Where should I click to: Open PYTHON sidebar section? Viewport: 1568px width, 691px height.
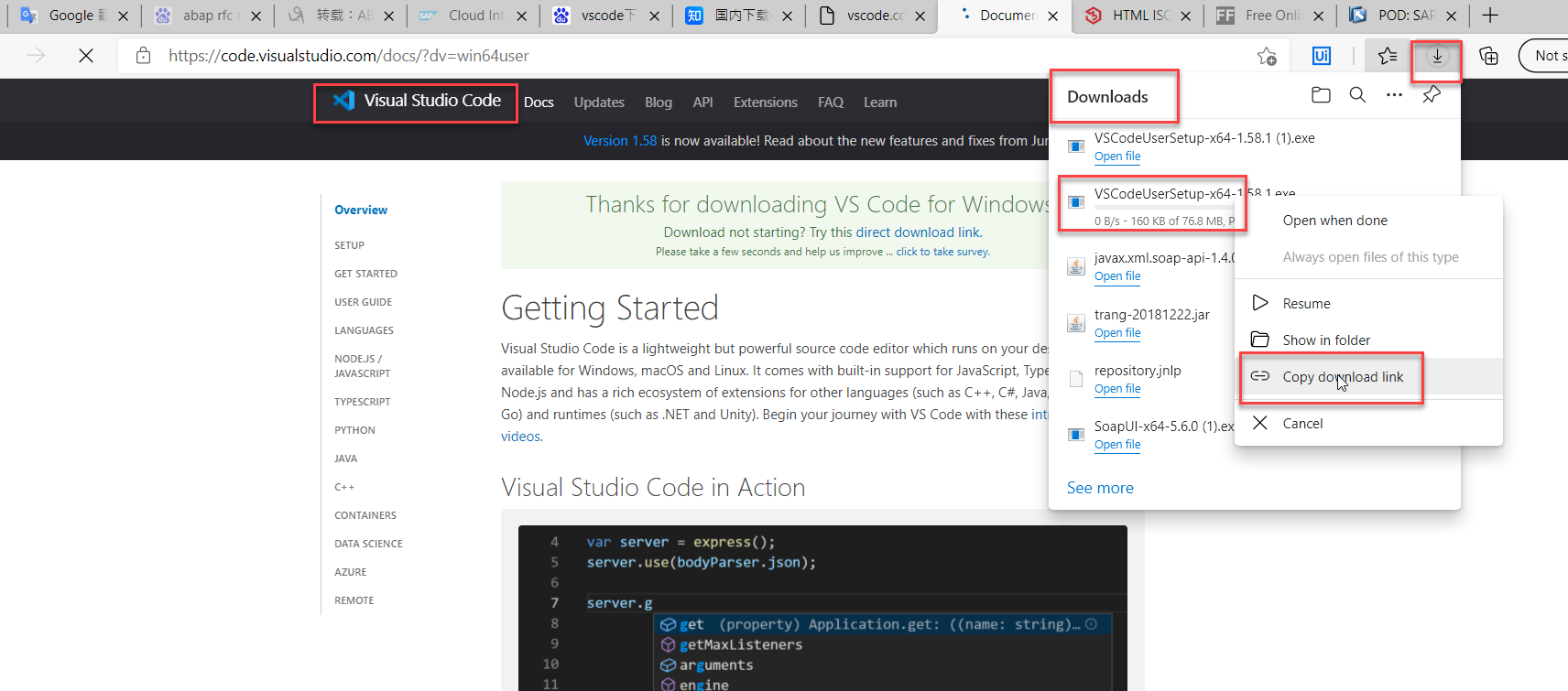(354, 430)
